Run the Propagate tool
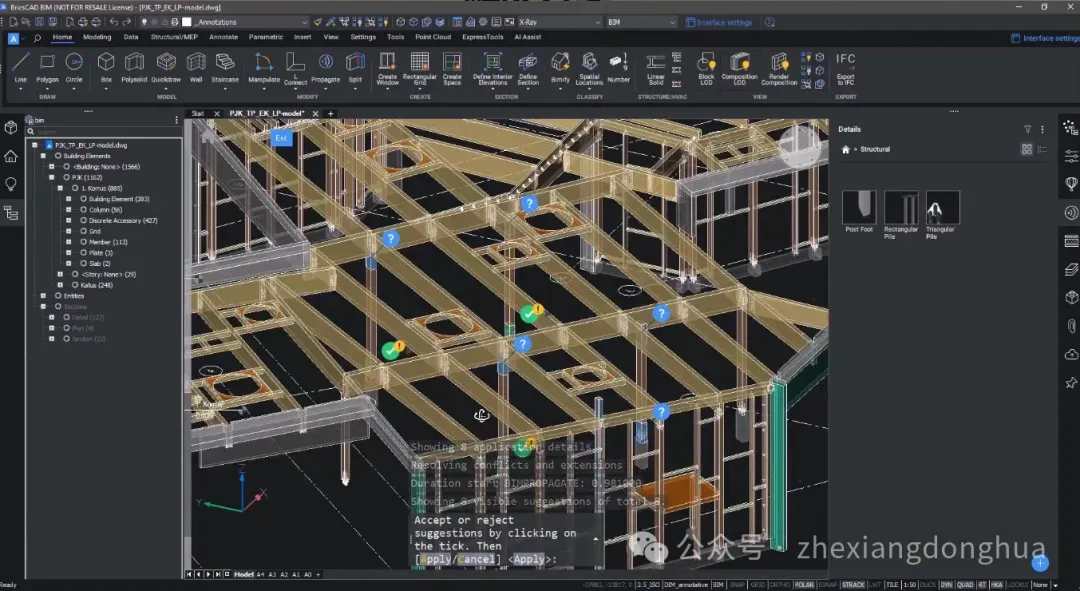 (x=325, y=68)
